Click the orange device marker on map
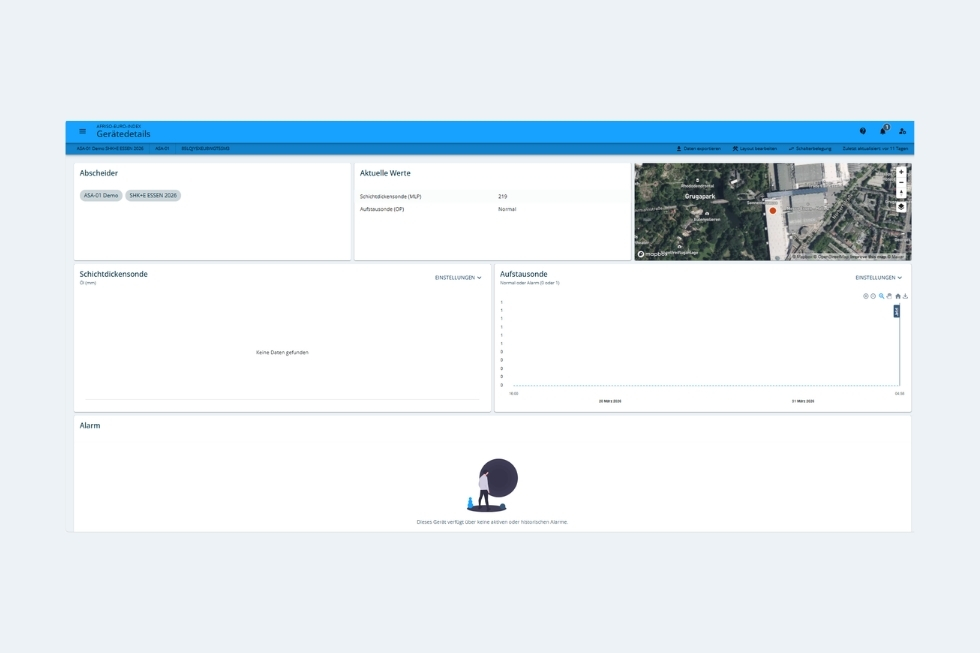The image size is (980, 653). 773,211
